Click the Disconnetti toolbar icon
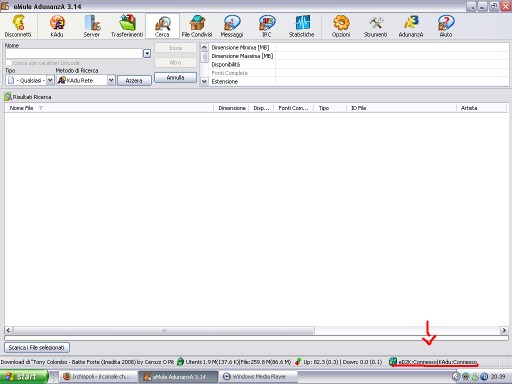 (18, 26)
